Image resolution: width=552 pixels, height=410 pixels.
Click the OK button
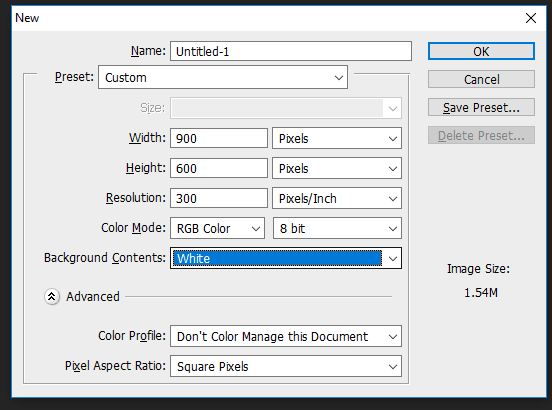click(481, 51)
